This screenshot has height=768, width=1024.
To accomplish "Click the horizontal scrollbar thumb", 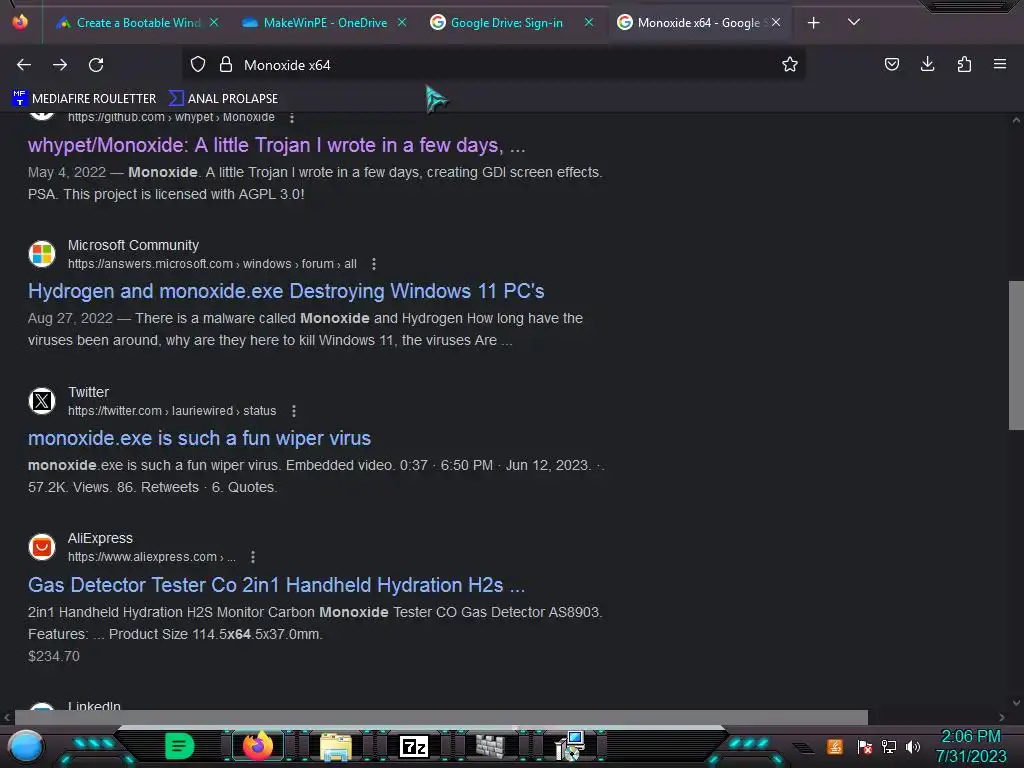I will pos(441,717).
